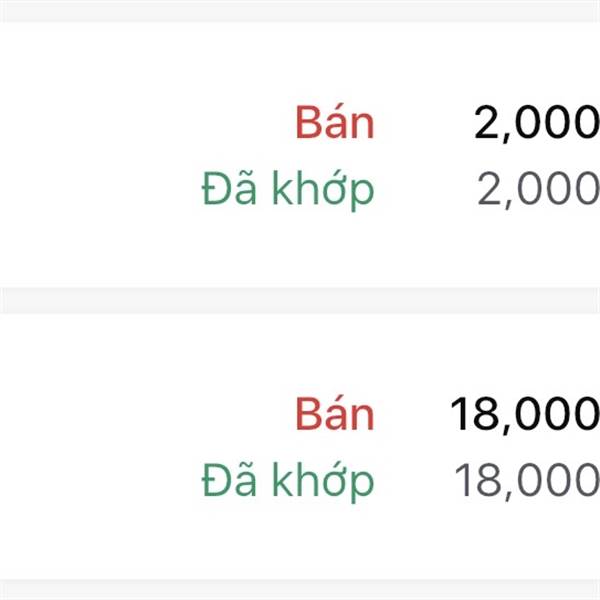600x600 pixels.
Task: Click the gray strip above the 2,000 order
Action: pos(300,10)
